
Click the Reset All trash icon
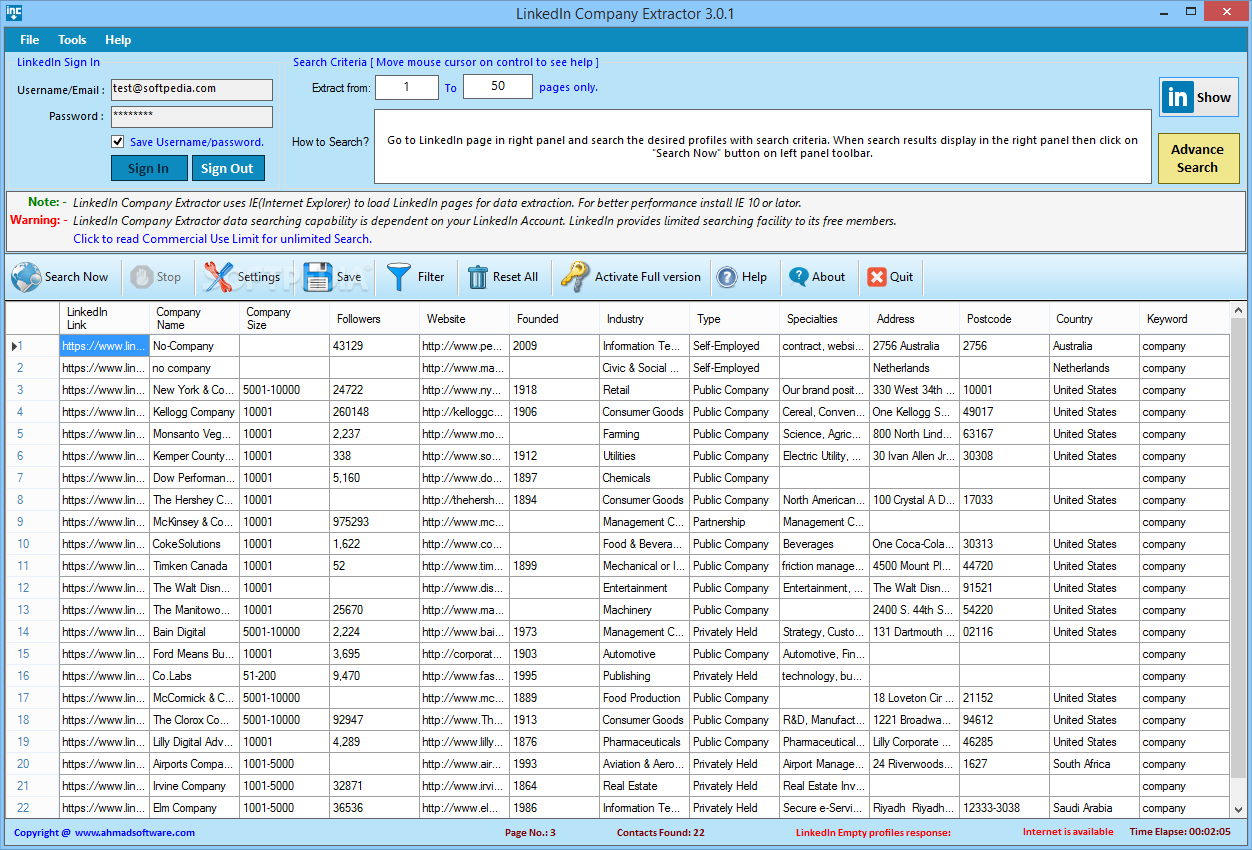478,277
